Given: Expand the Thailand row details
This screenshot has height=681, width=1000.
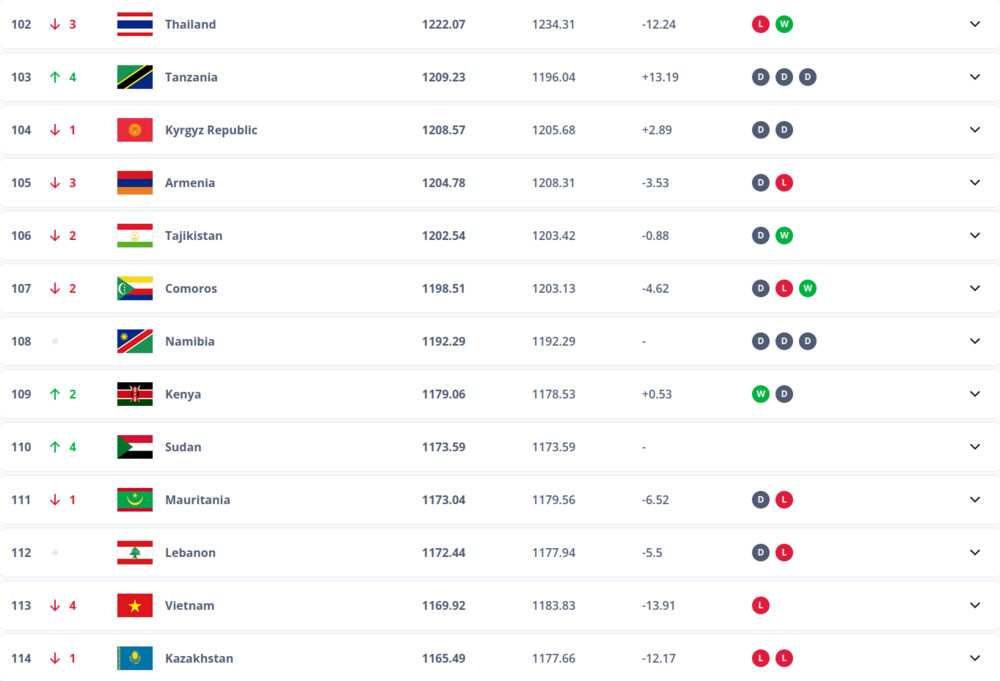Looking at the screenshot, I should [x=974, y=24].
